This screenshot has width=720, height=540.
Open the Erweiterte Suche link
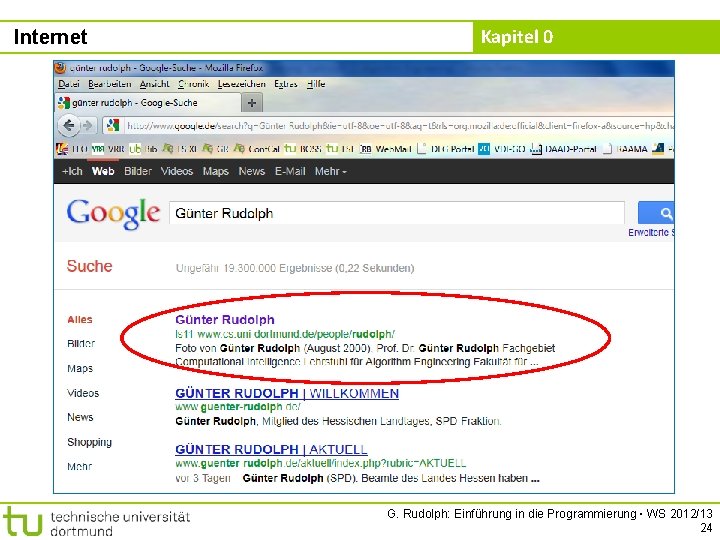click(x=651, y=233)
